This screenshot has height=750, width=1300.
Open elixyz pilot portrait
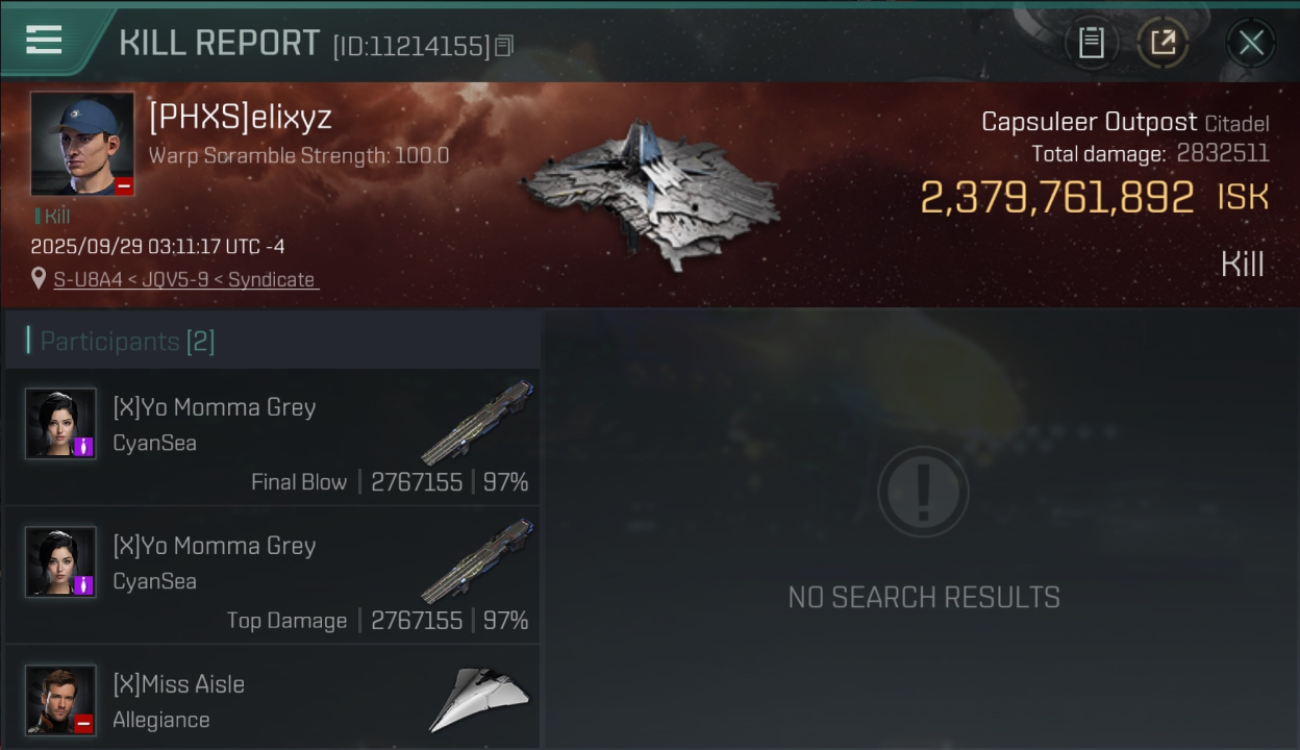click(82, 144)
